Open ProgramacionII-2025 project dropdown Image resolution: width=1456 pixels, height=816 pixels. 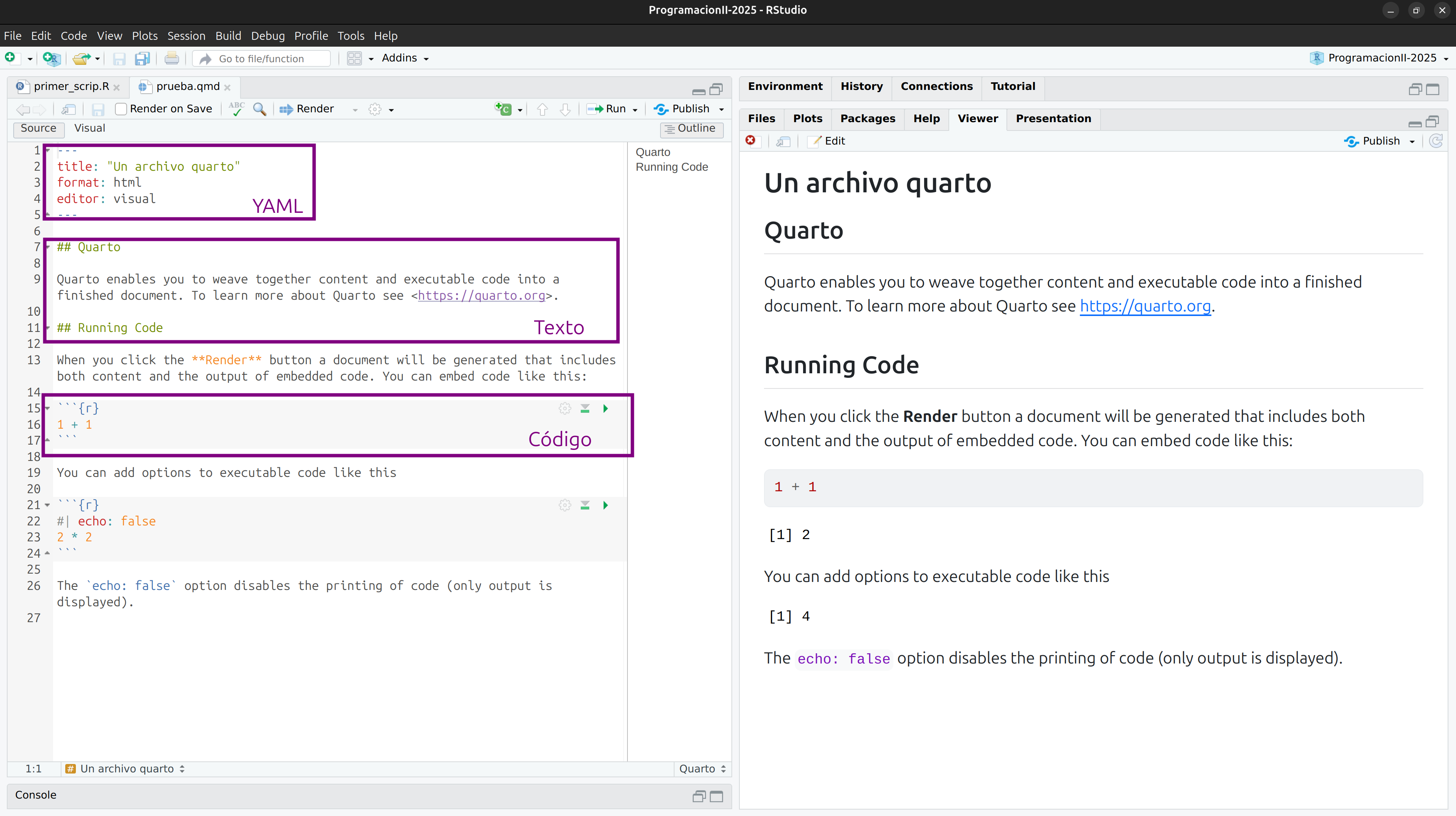pyautogui.click(x=1379, y=58)
